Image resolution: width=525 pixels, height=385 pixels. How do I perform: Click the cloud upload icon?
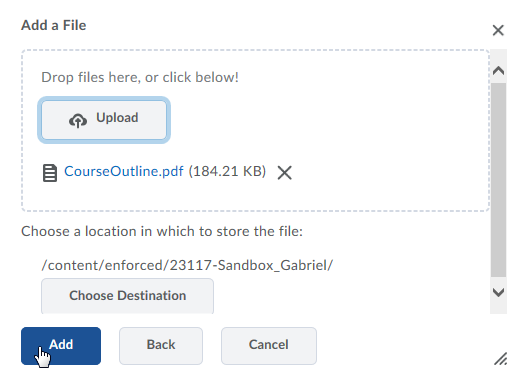78,121
